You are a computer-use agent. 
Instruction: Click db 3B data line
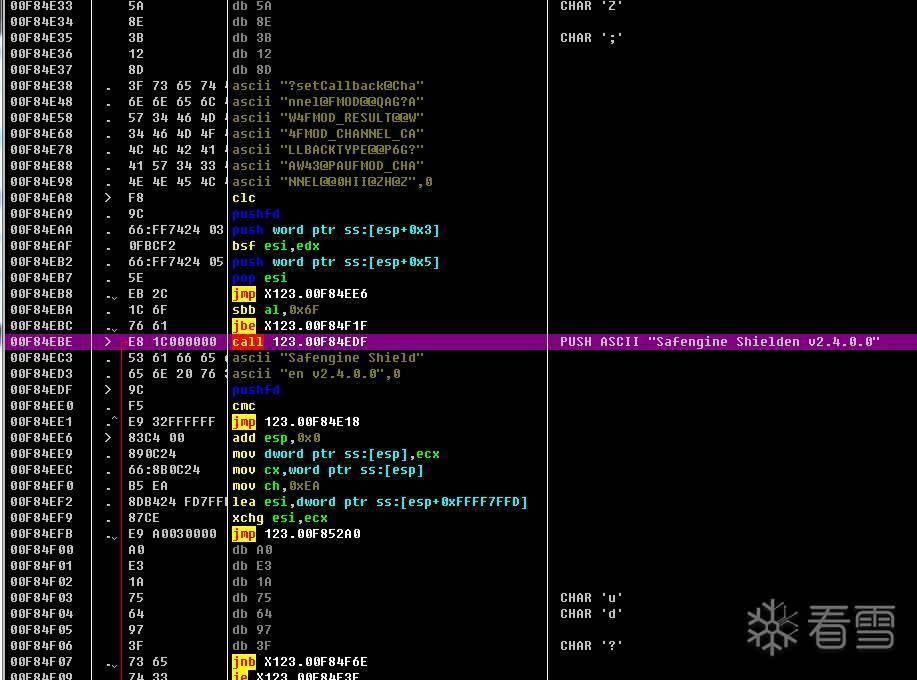(252, 37)
